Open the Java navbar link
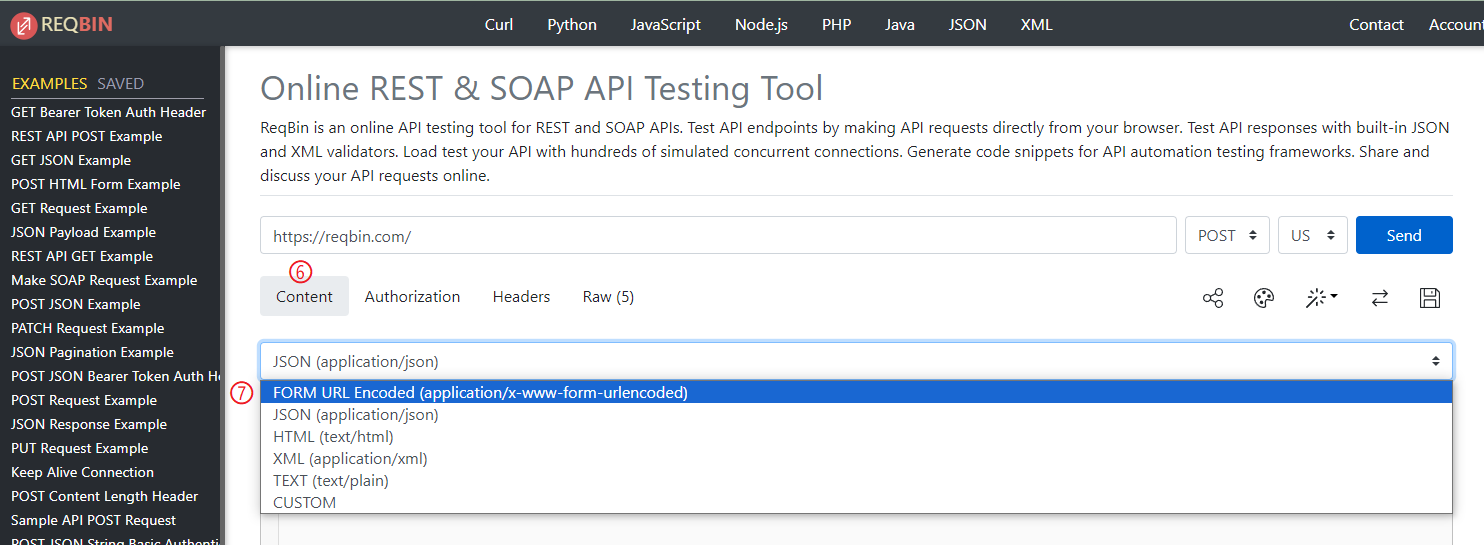 [900, 25]
